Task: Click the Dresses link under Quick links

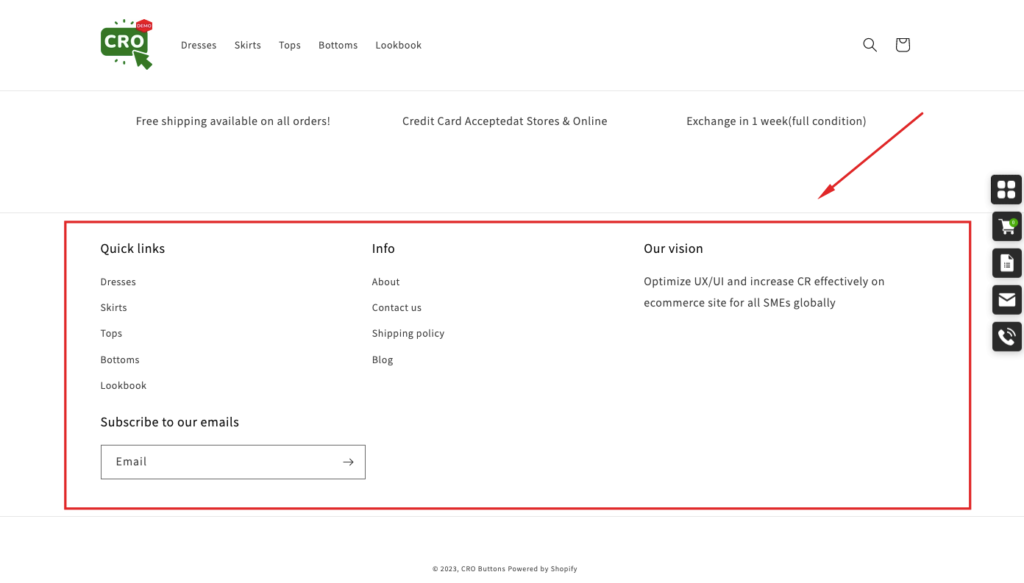Action: coord(118,282)
